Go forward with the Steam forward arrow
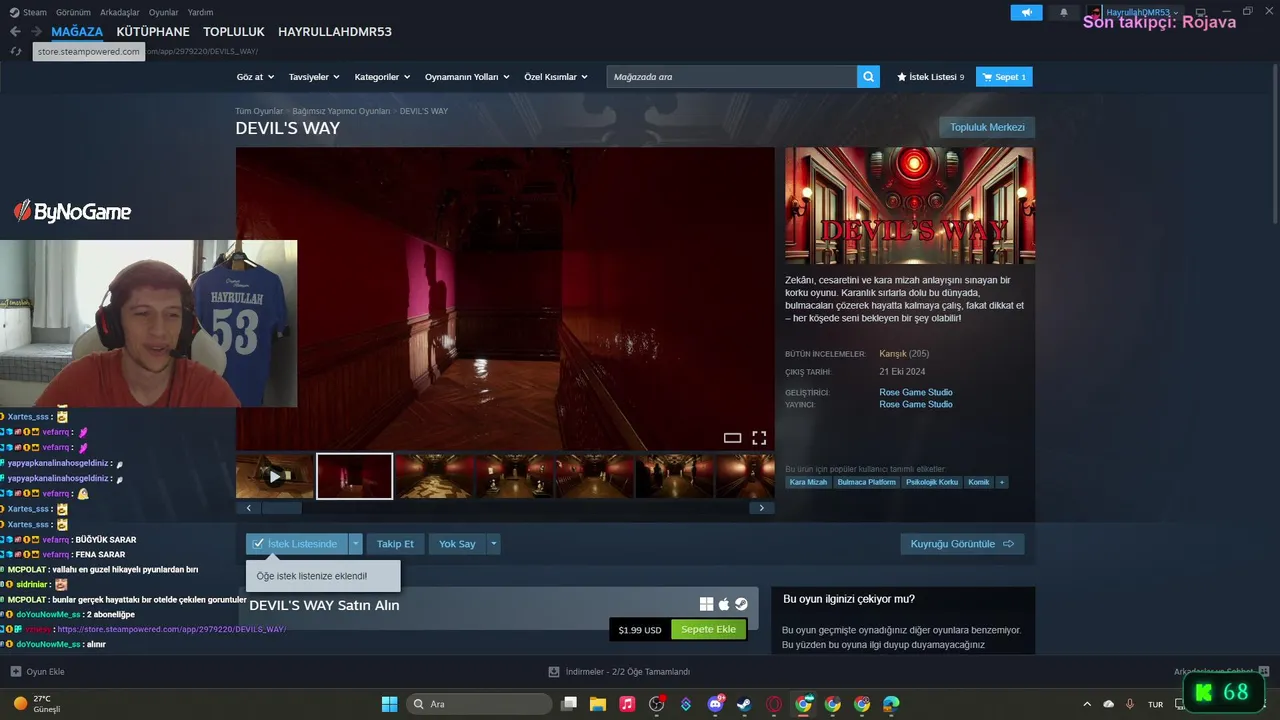This screenshot has width=1280, height=720. 37,32
